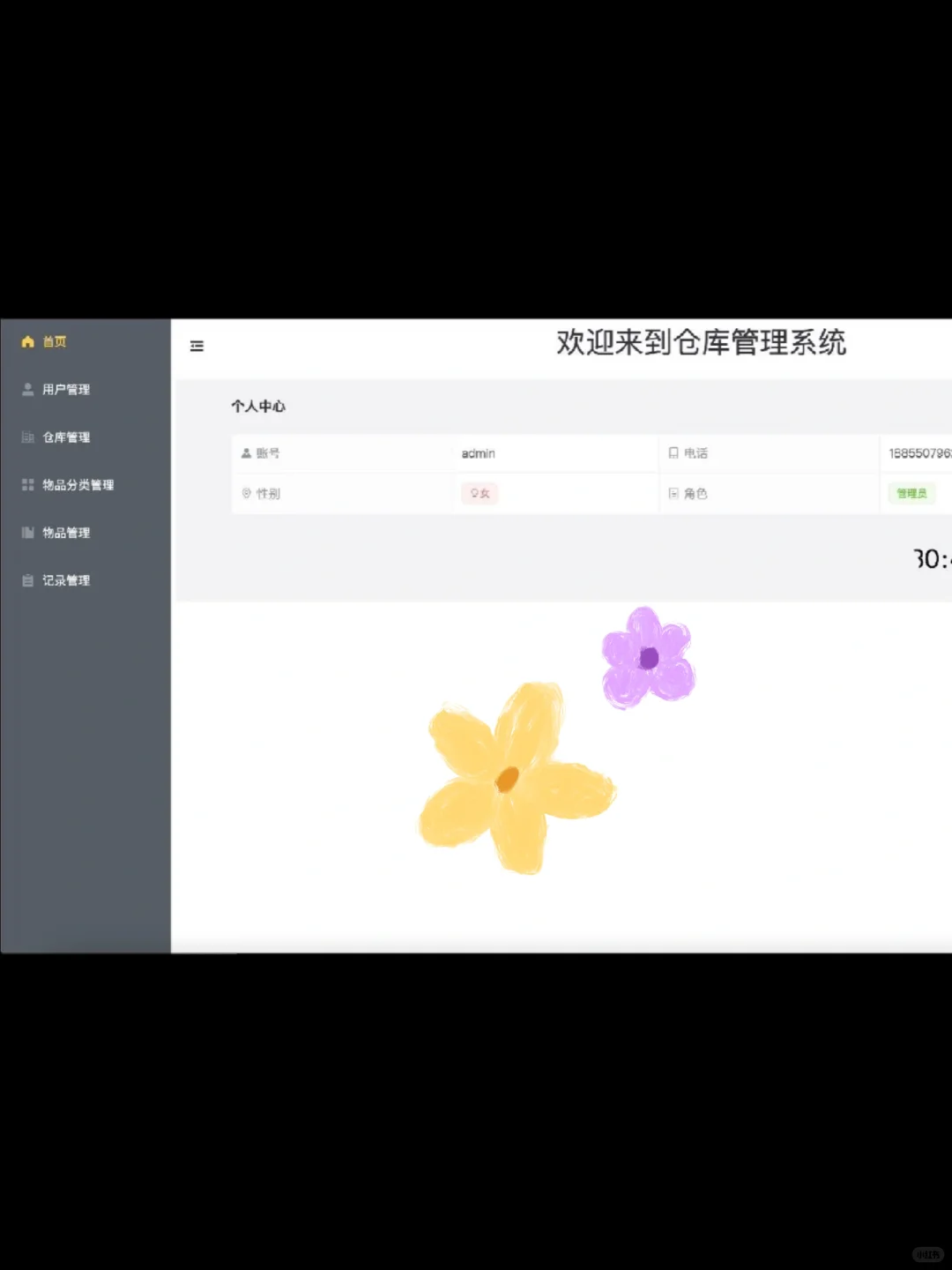Click the phone icon beside the 电话 field
Screen dimensions: 952x1270
673,452
